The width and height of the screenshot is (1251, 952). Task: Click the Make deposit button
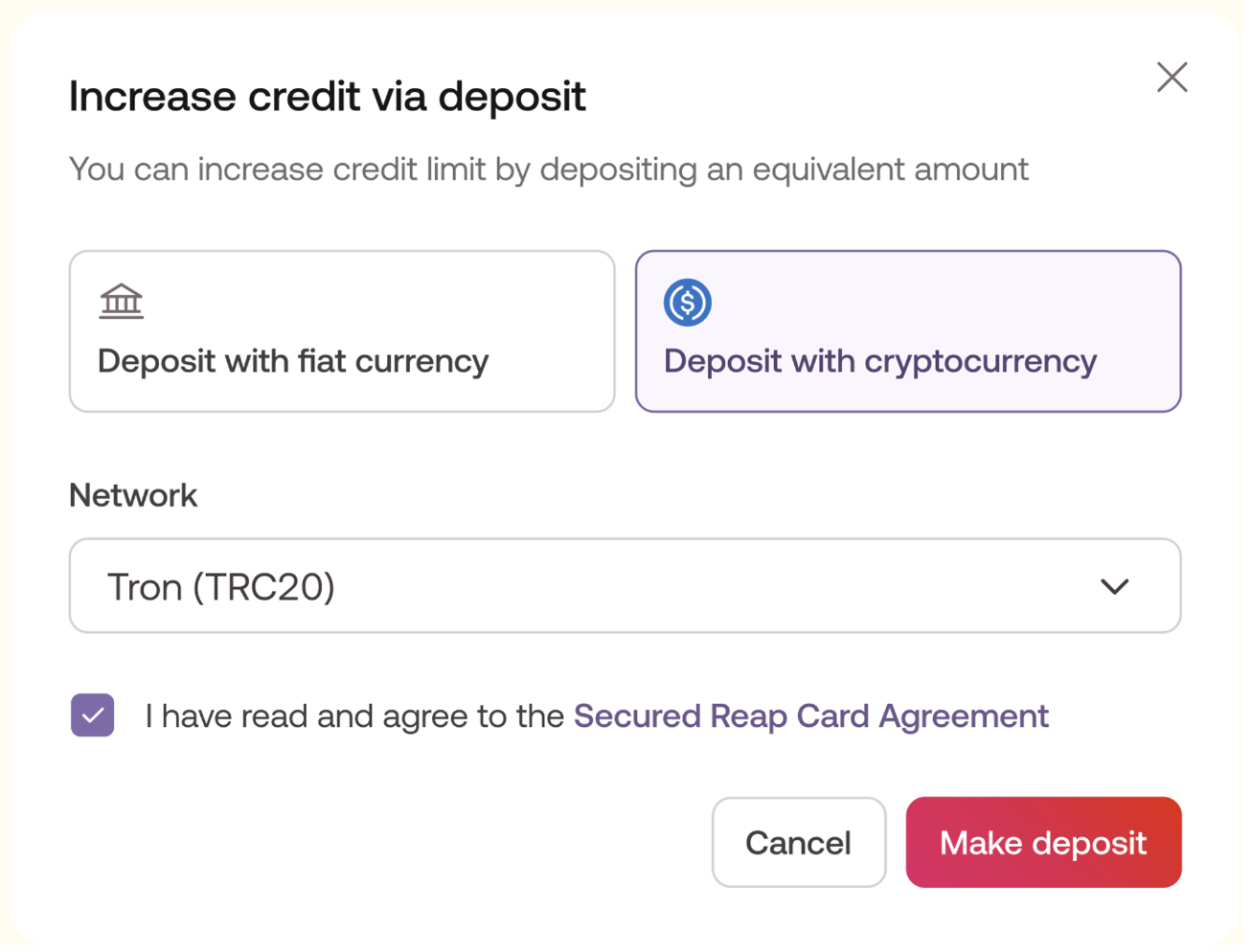[1043, 843]
